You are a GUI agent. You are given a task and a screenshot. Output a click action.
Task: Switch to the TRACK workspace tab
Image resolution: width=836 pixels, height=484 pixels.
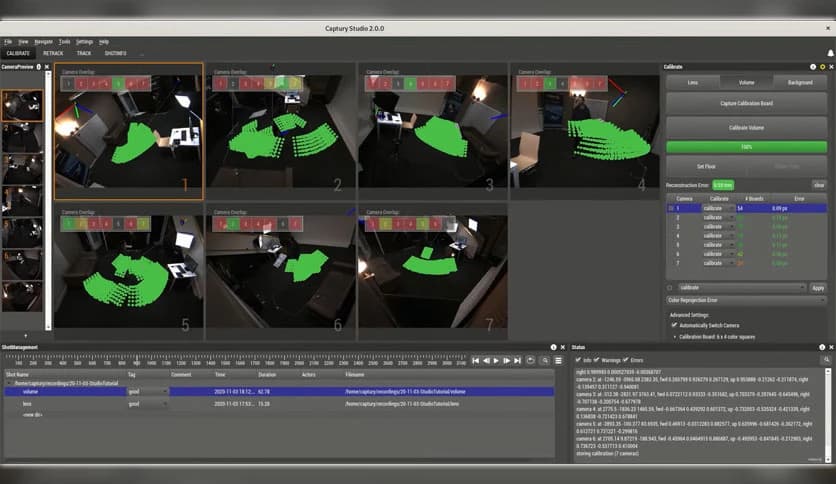84,53
